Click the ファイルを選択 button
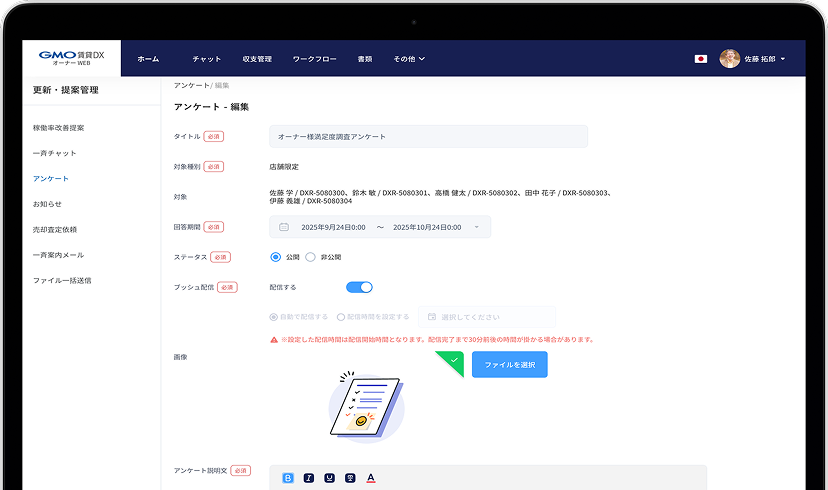 point(509,365)
